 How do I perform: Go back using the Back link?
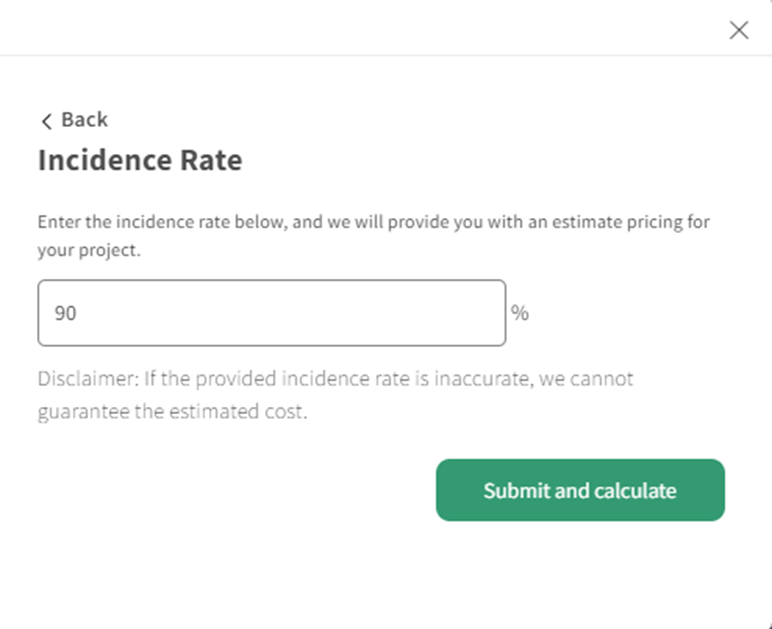coord(74,120)
